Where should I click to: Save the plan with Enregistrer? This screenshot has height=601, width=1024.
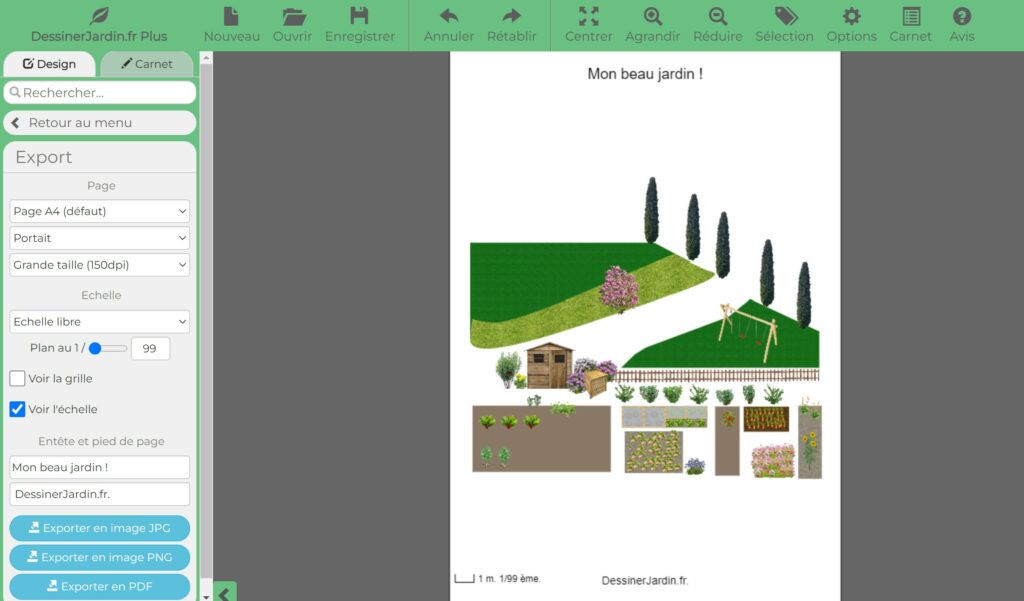pyautogui.click(x=360, y=25)
